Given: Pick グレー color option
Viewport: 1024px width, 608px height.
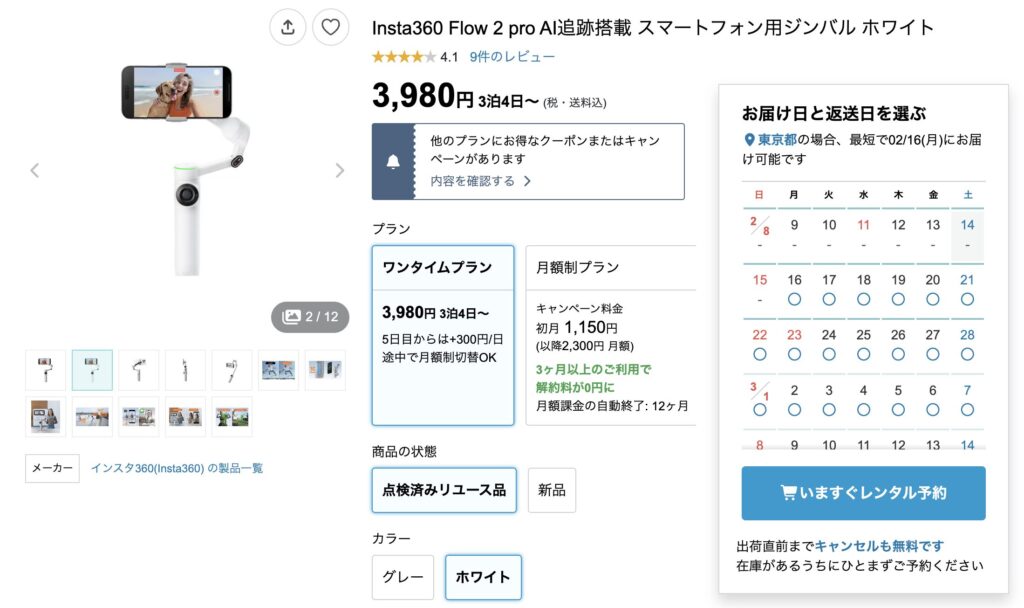Looking at the screenshot, I should (403, 577).
